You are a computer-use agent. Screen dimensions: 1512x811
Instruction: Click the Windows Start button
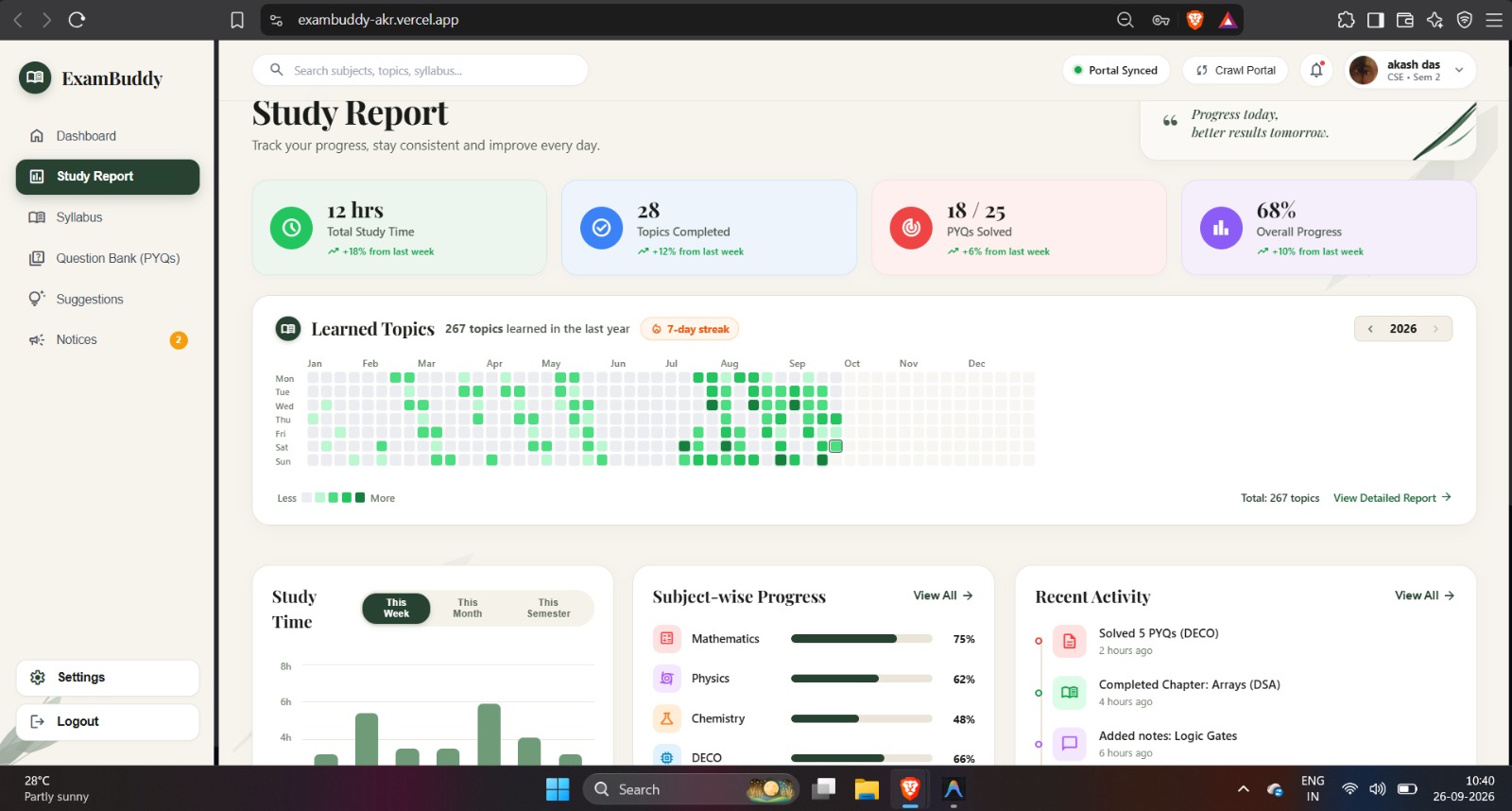(x=558, y=789)
